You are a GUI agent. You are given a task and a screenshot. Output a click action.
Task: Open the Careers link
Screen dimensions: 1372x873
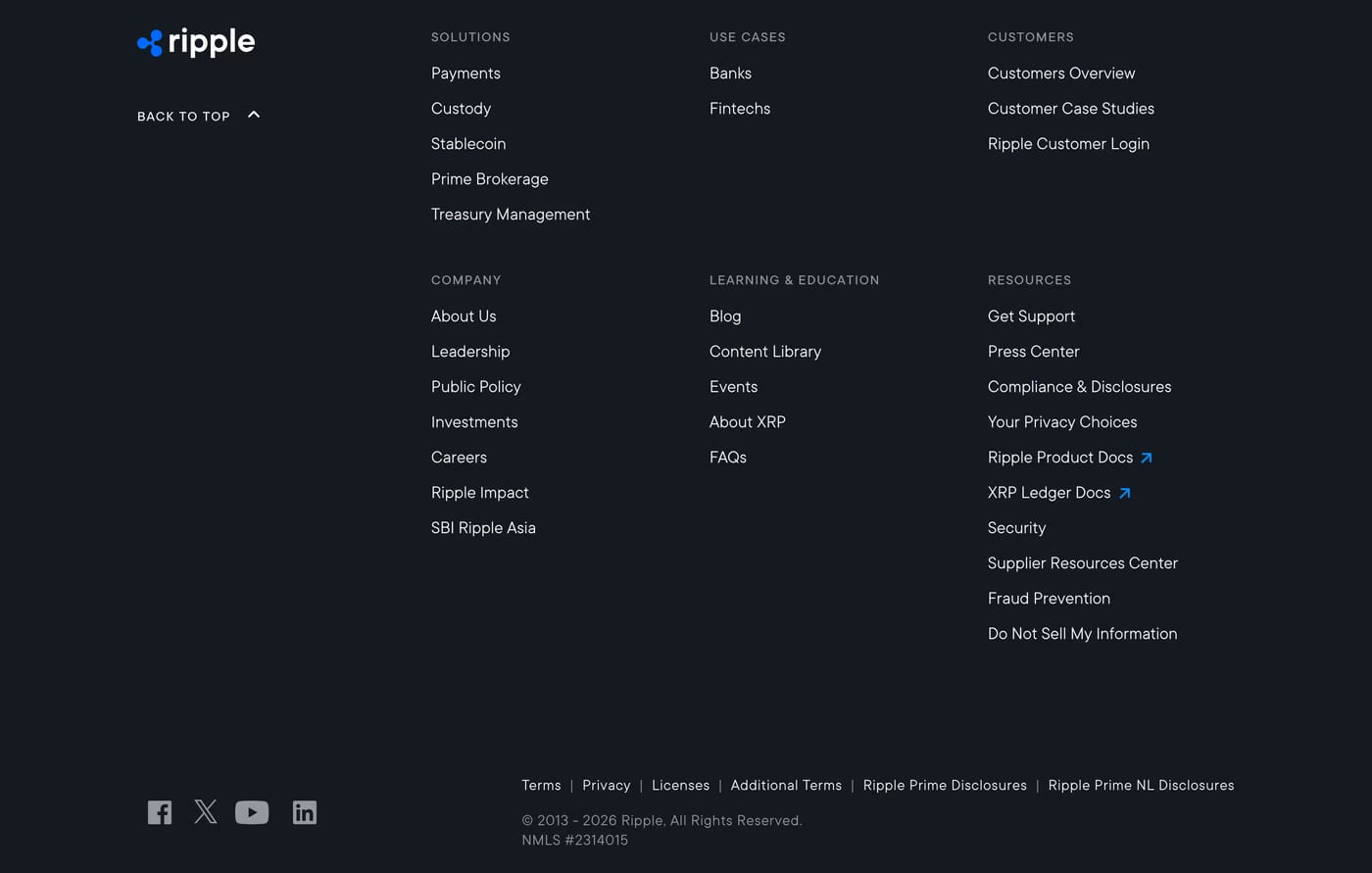[459, 458]
